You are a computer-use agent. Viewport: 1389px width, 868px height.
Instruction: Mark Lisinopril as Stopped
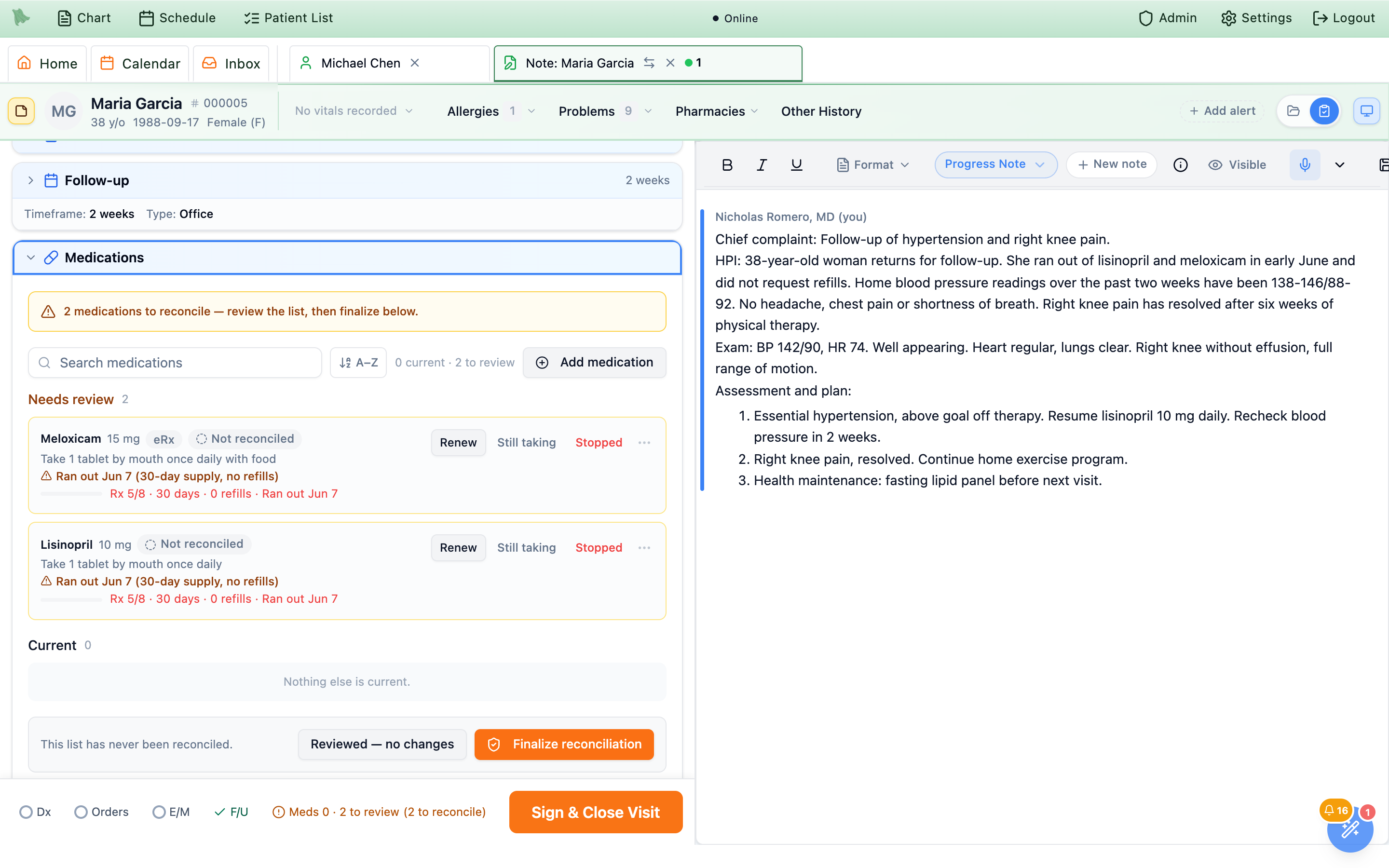599,548
